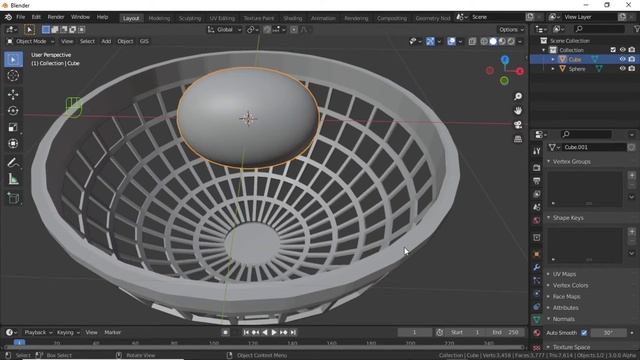Click the Auto Smooth 30° angle slider
The image size is (640, 360).
click(x=608, y=333)
